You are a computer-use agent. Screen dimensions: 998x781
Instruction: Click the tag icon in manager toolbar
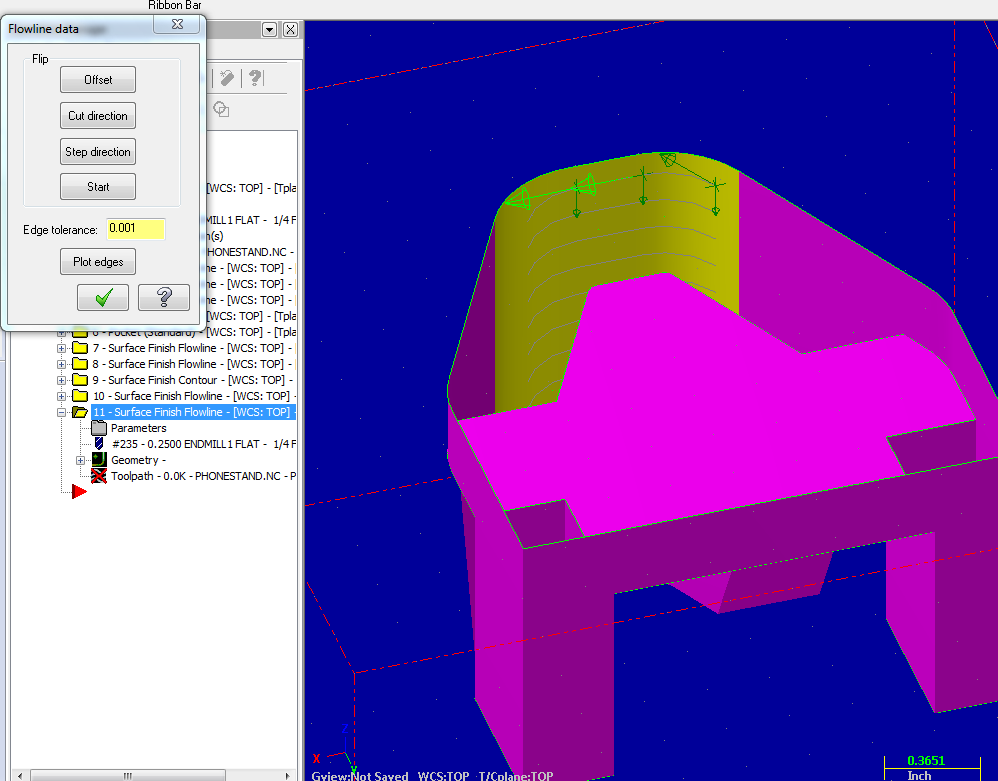pos(227,78)
